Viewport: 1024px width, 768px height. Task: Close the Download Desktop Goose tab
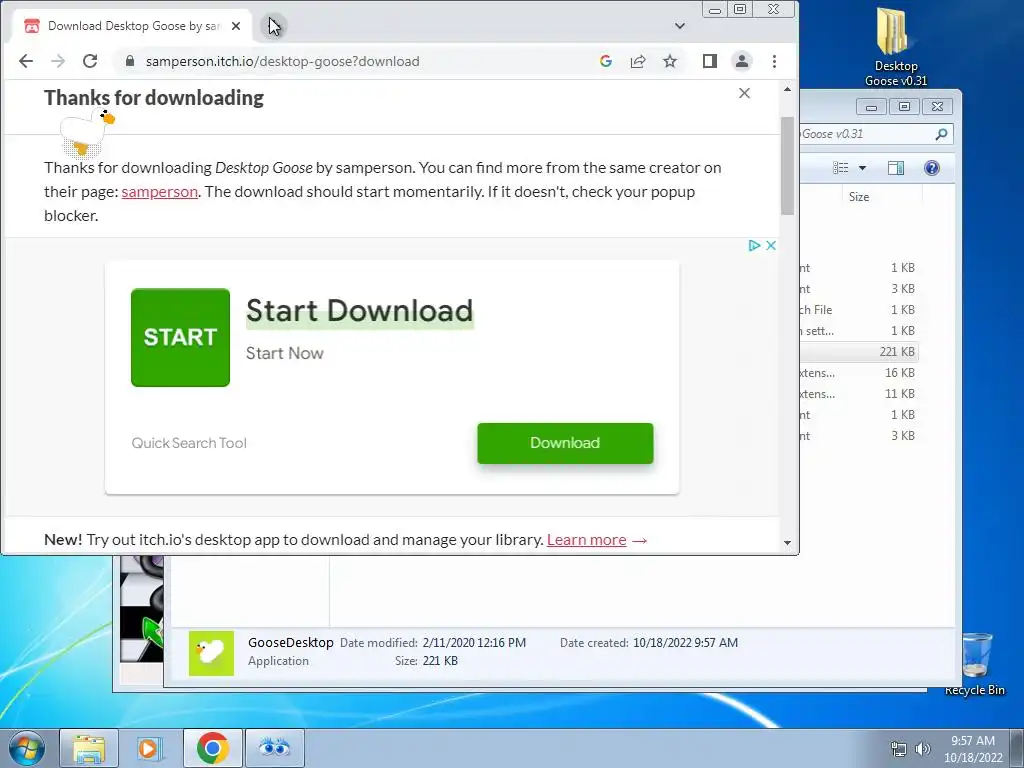click(x=236, y=26)
